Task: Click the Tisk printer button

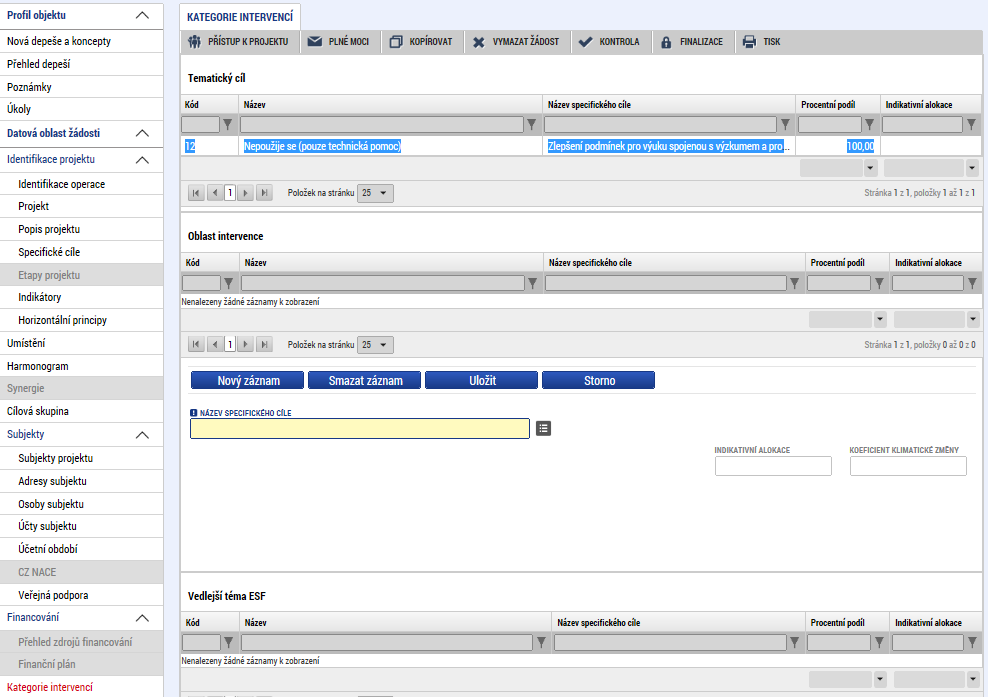Action: 762,42
